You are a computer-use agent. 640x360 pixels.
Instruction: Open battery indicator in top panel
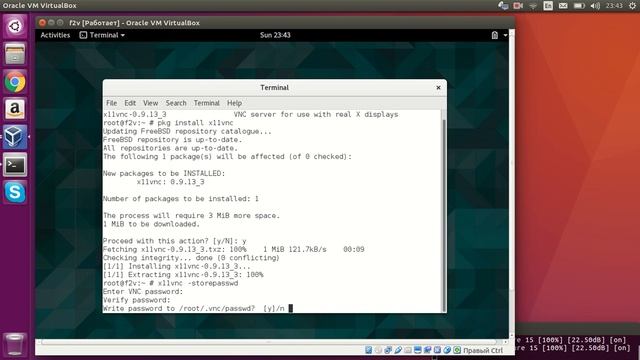click(579, 5)
